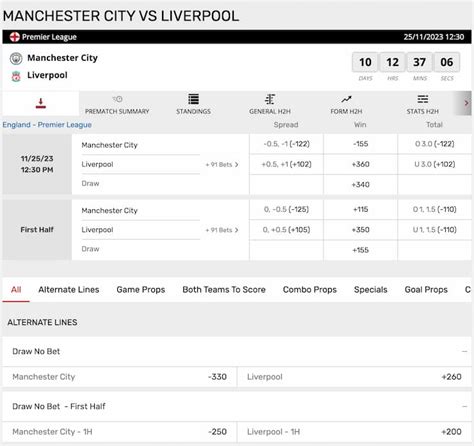The height and width of the screenshot is (446, 474).
Task: Select Under 3.0 total (+102)
Action: 435,164
